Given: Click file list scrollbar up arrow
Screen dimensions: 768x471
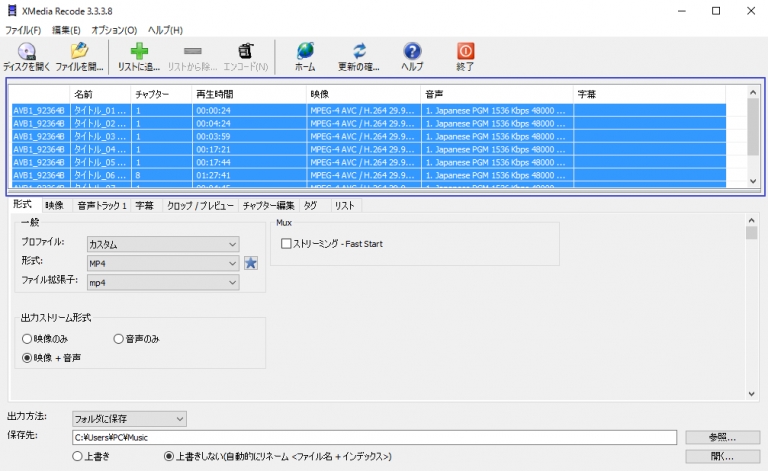Looking at the screenshot, I should pyautogui.click(x=753, y=92).
